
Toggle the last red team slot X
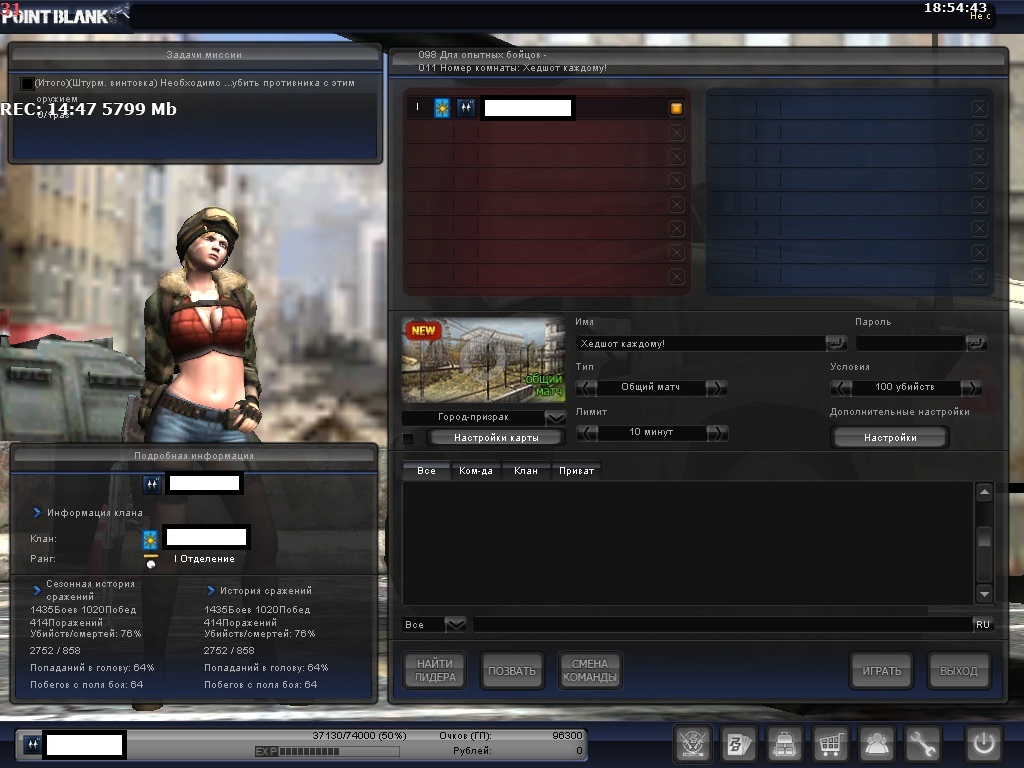676,277
